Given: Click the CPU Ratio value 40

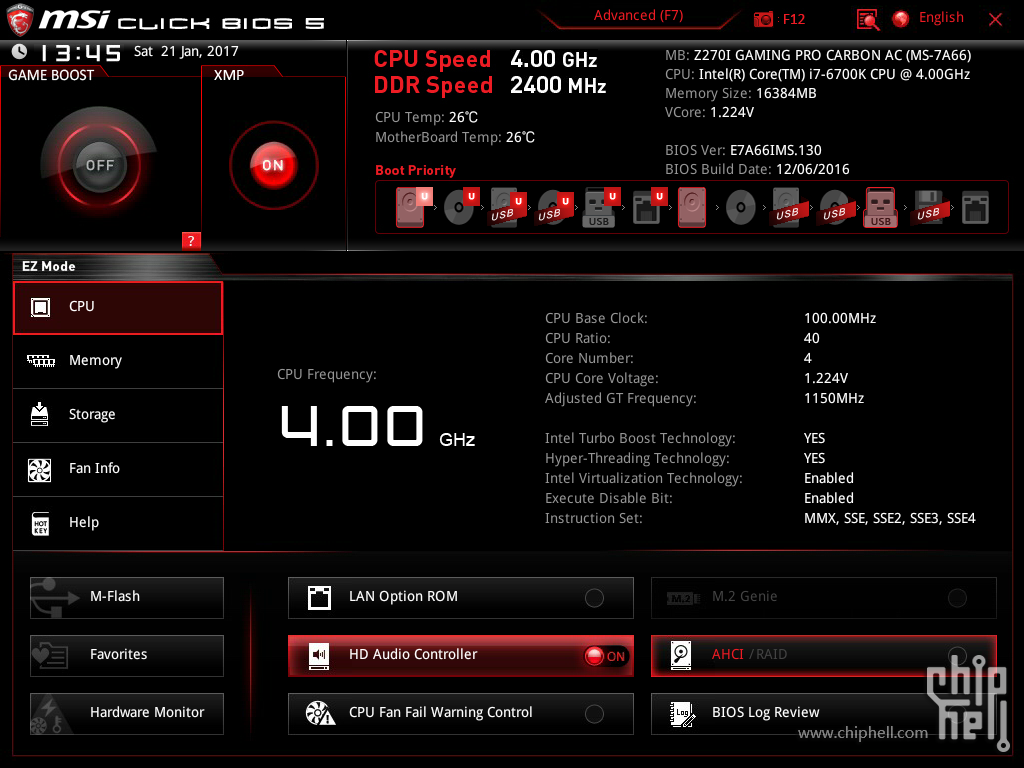Looking at the screenshot, I should coord(812,338).
